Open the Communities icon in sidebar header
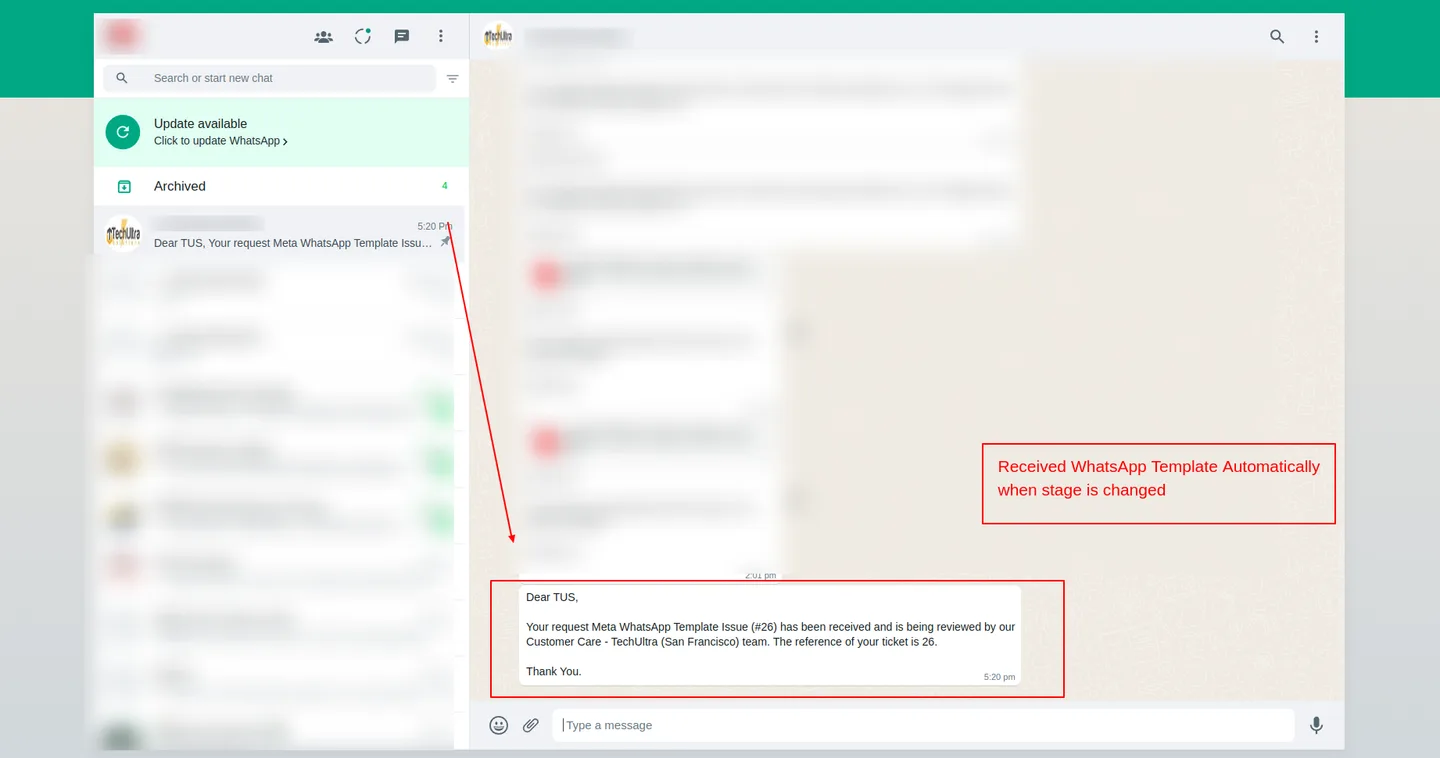 point(323,36)
